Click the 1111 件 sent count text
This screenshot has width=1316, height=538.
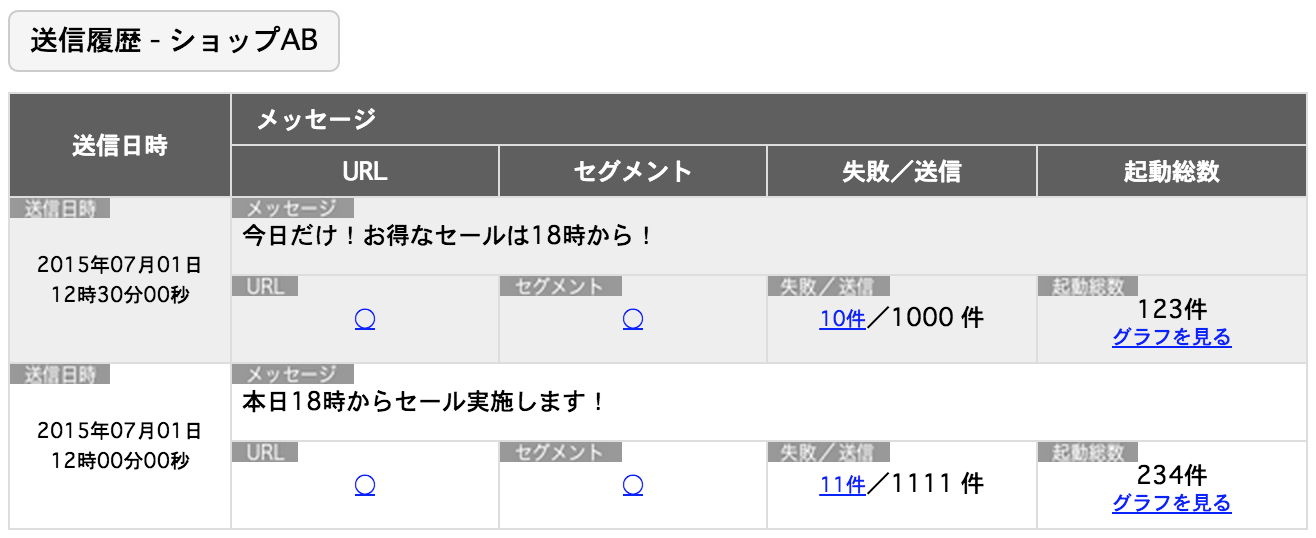pos(937,485)
